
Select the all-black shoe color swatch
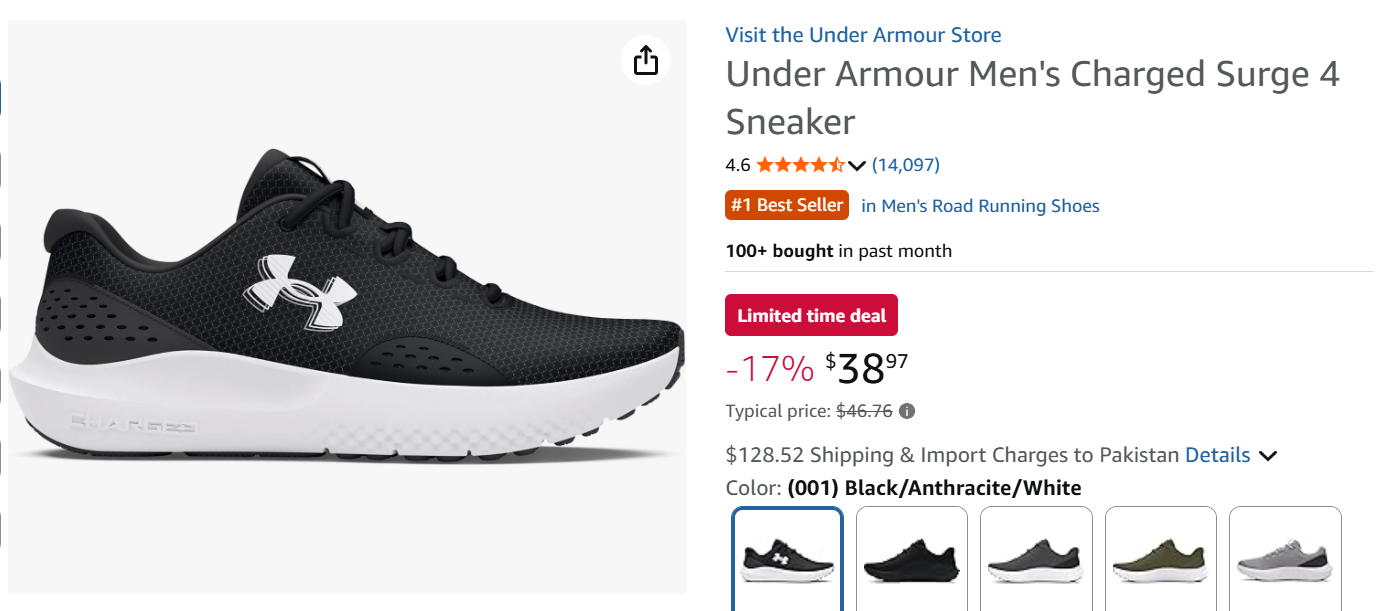coord(912,559)
